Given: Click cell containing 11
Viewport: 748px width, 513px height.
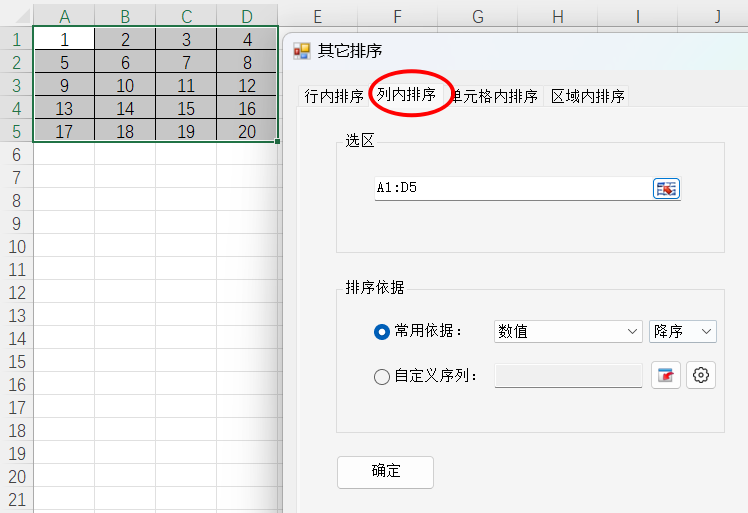Looking at the screenshot, I should (x=186, y=85).
